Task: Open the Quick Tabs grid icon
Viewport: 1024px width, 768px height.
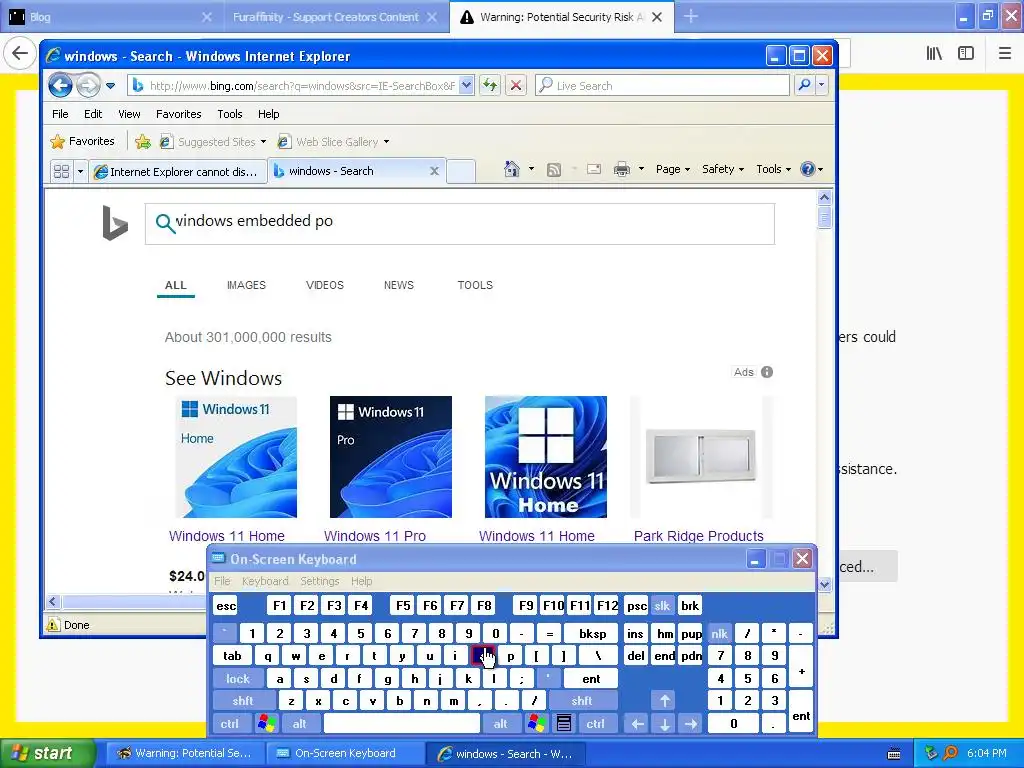Action: pyautogui.click(x=61, y=171)
